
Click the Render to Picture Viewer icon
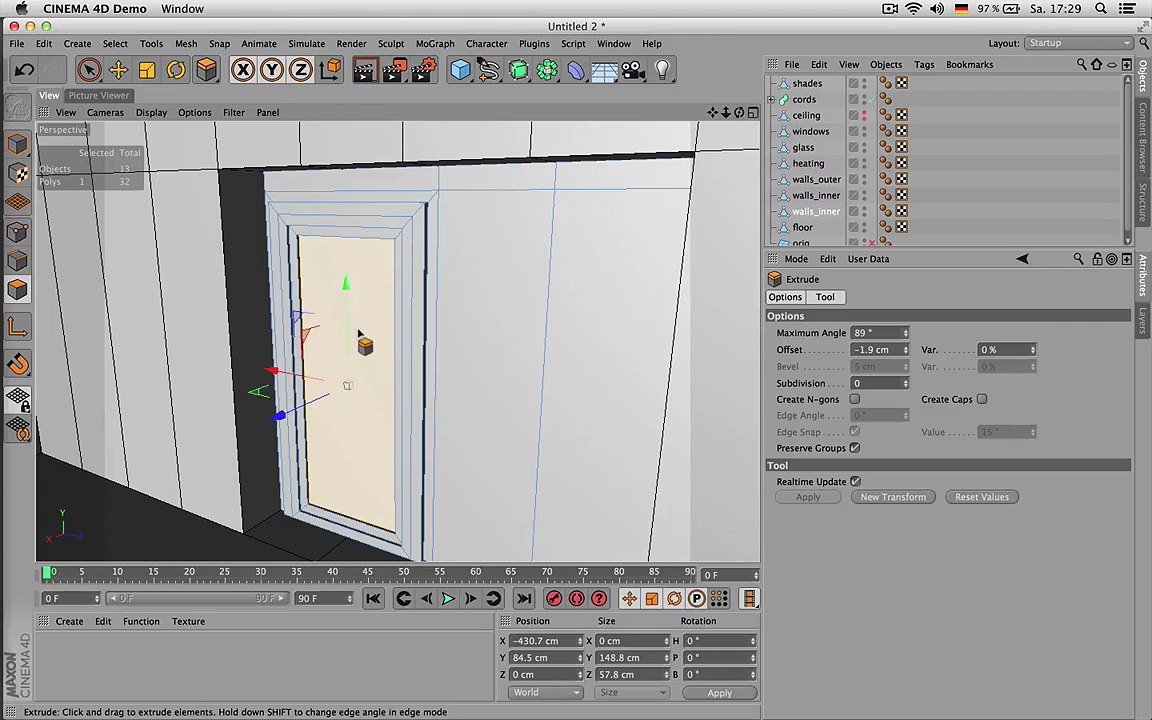point(395,70)
